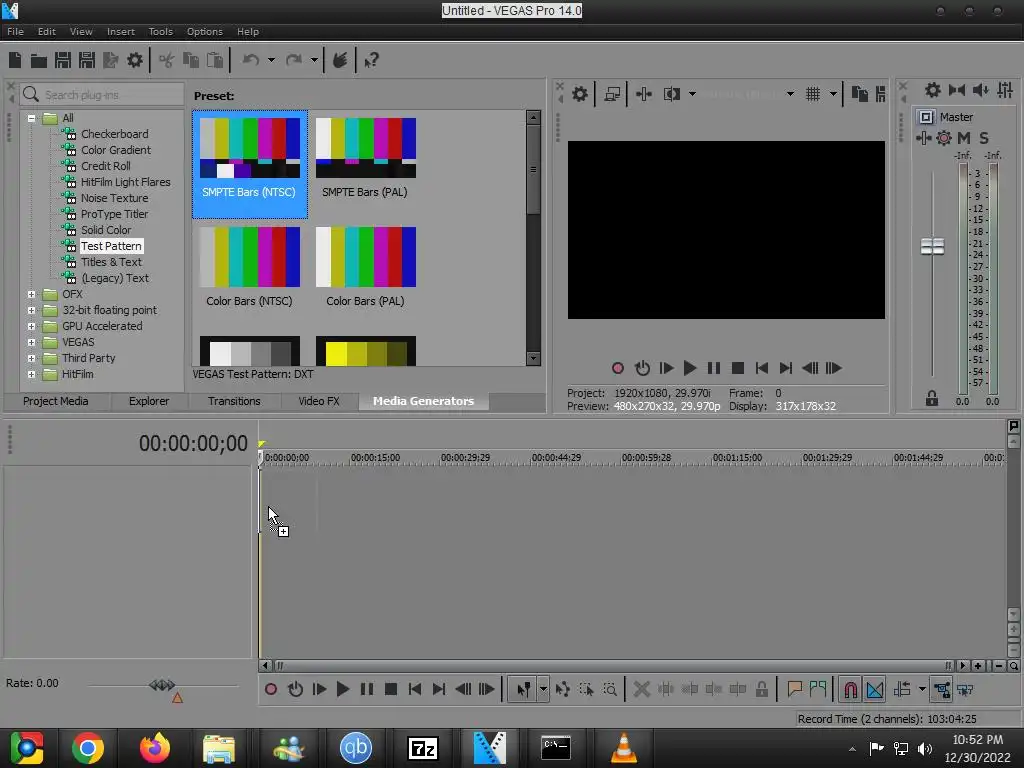
Task: Expand the VEGAS folder
Action: (31, 342)
